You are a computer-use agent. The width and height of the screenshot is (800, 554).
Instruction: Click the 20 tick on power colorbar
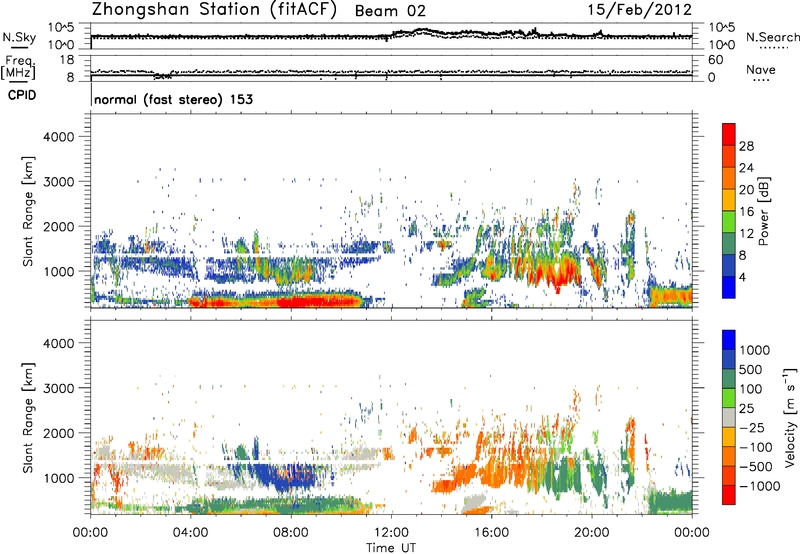(746, 190)
